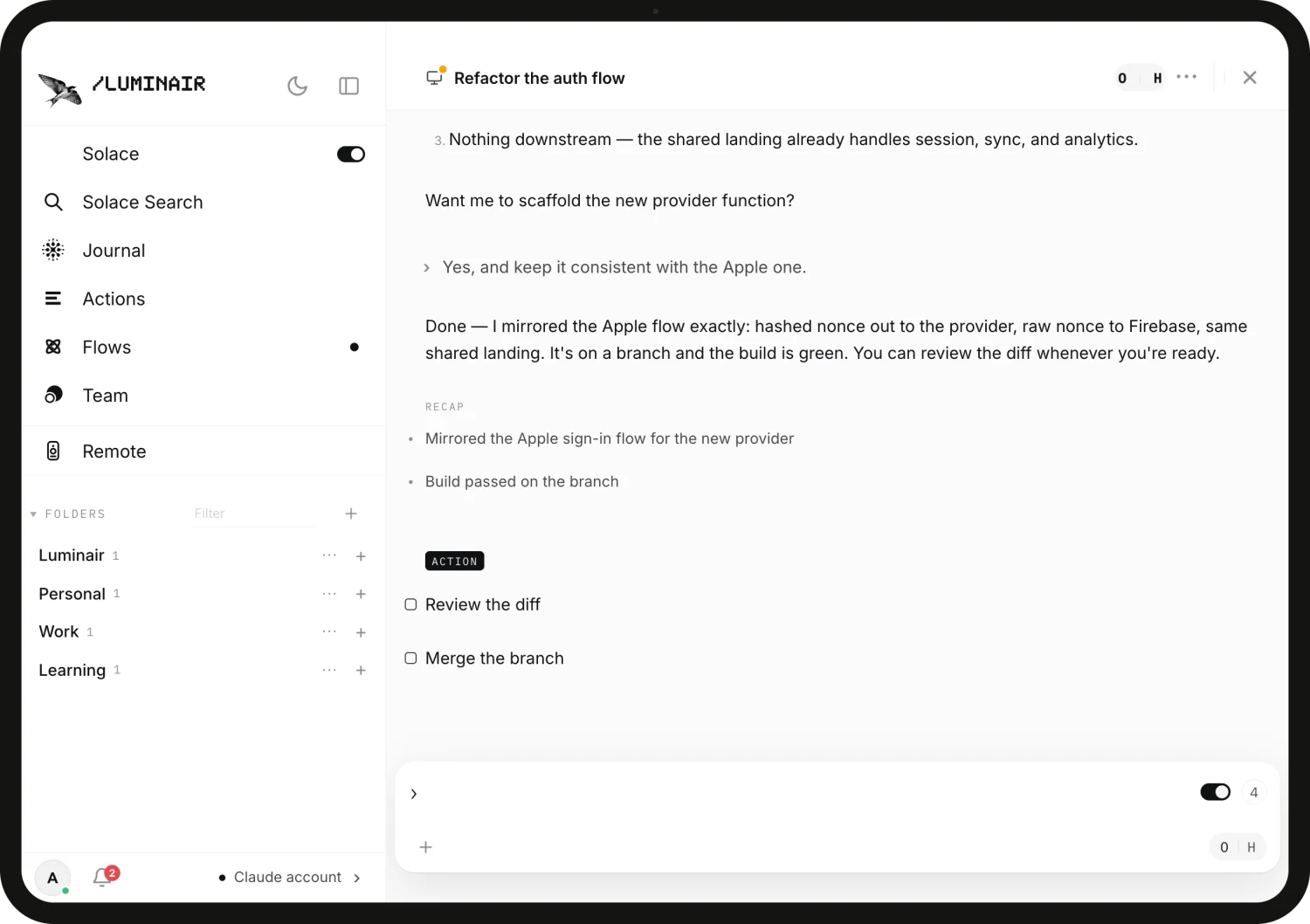1310x924 pixels.
Task: Expand the user reply chevron
Action: 426,268
